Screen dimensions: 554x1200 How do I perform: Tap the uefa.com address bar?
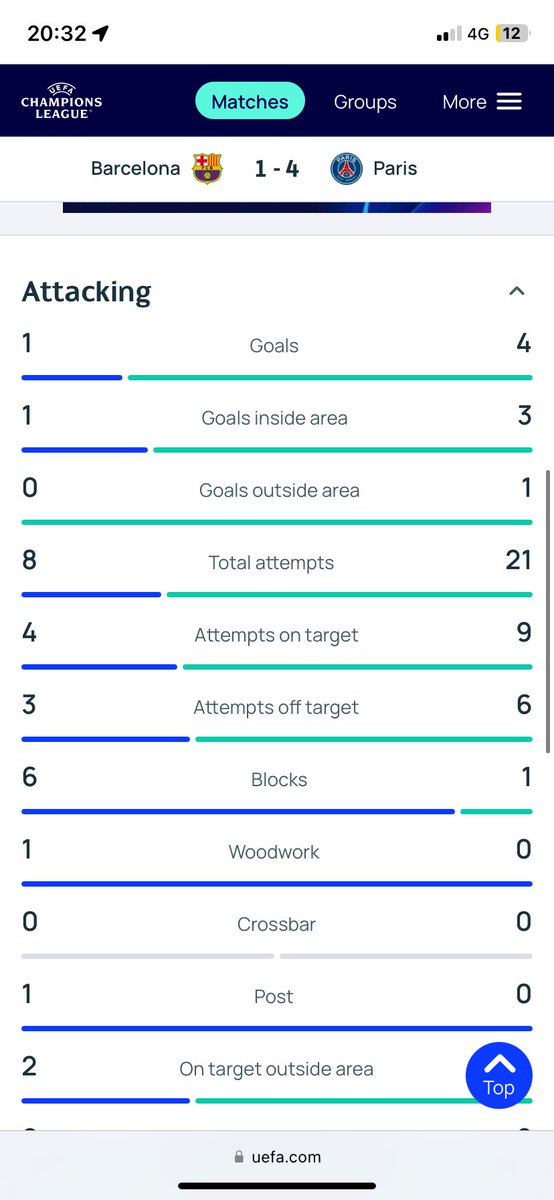277,1157
